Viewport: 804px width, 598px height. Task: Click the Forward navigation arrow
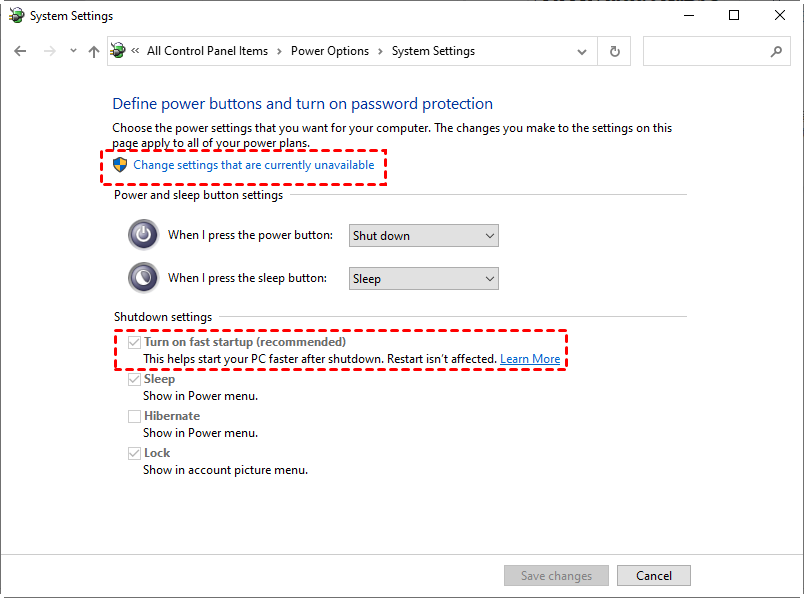(x=49, y=51)
